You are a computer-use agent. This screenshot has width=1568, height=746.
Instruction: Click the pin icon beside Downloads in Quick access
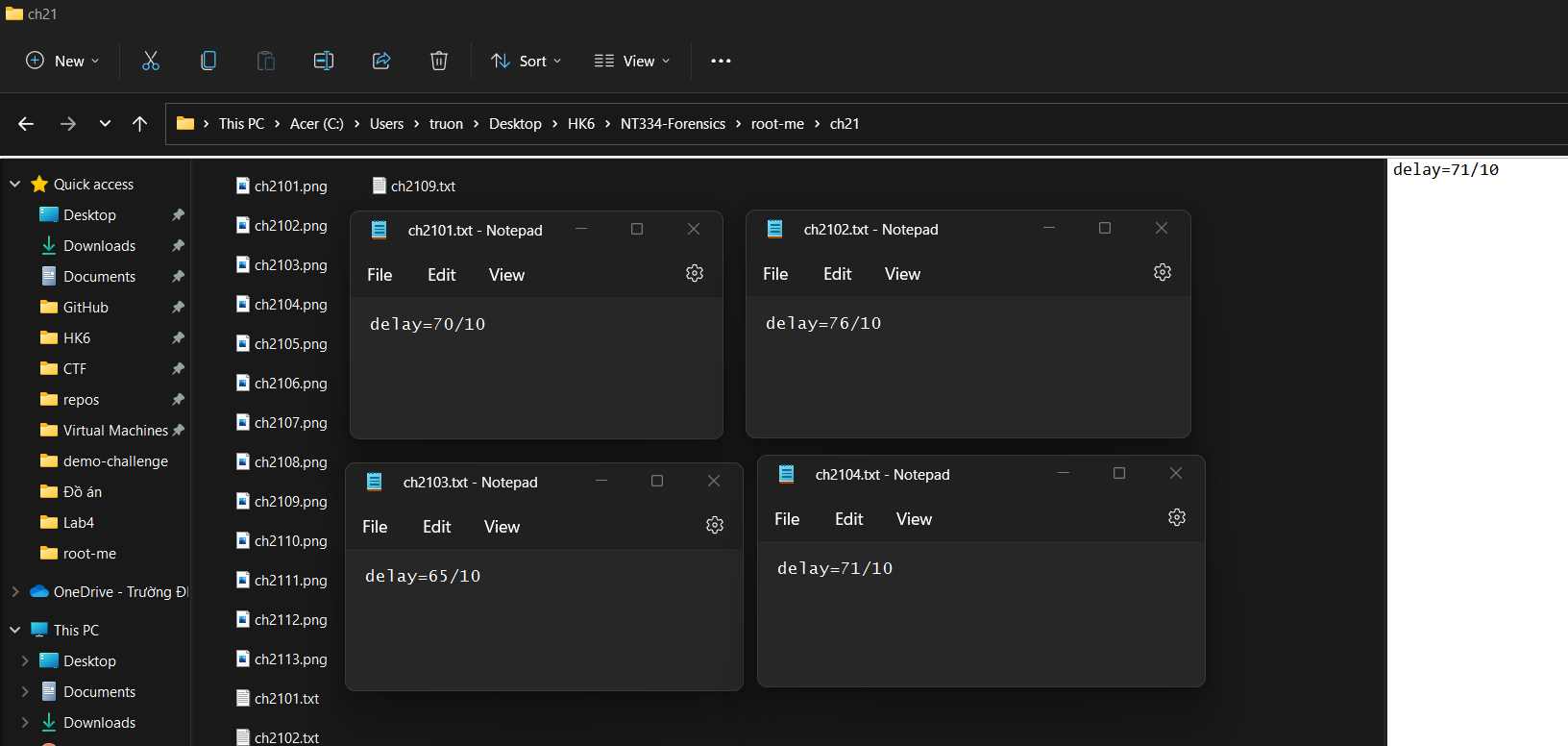[x=178, y=245]
